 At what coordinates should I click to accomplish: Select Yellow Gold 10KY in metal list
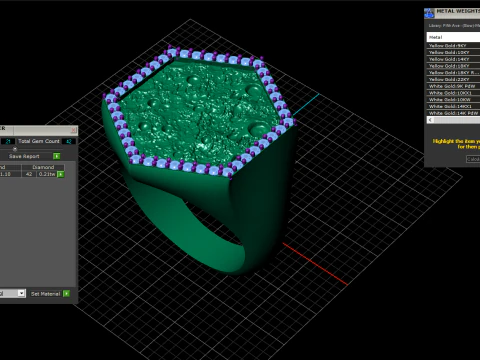[453, 52]
